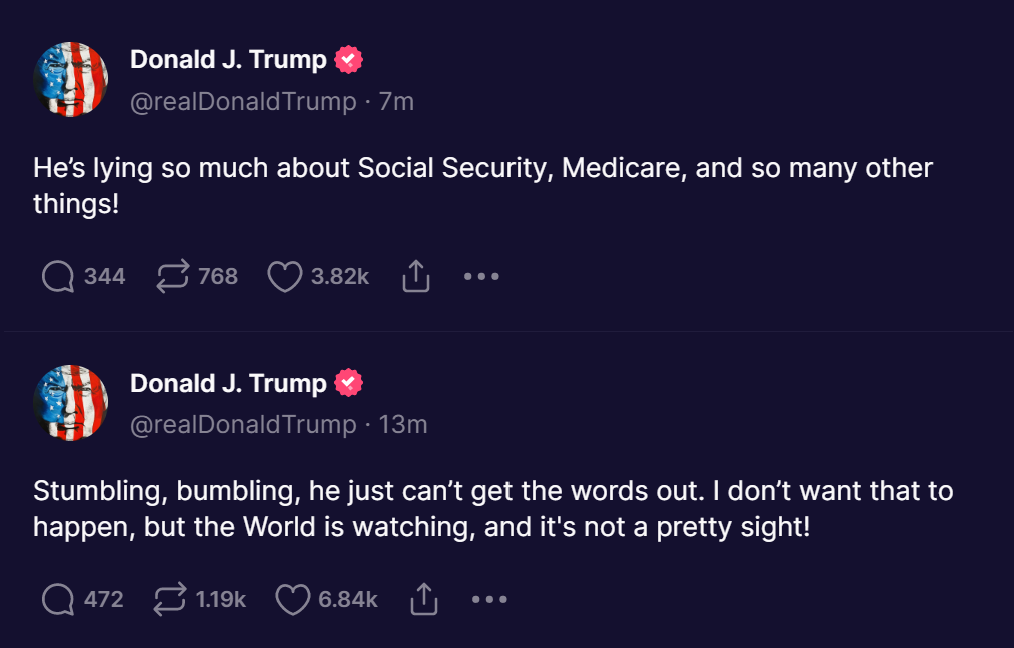Share the Social Security and Medicare post

click(x=415, y=277)
